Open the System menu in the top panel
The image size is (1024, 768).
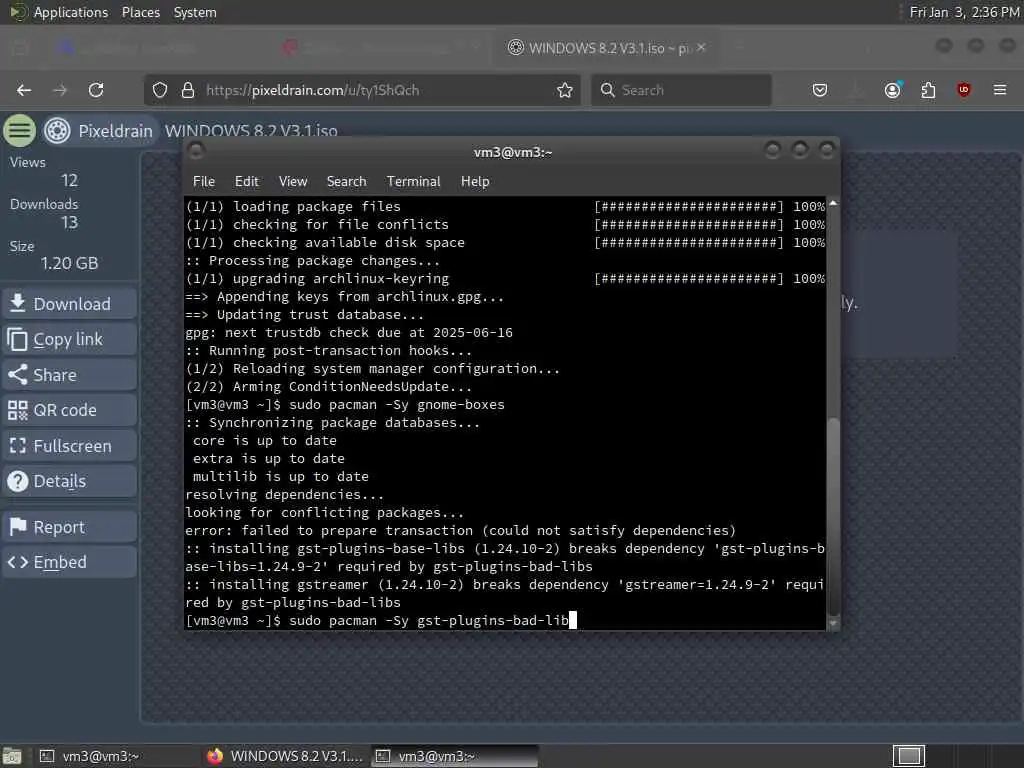point(195,12)
